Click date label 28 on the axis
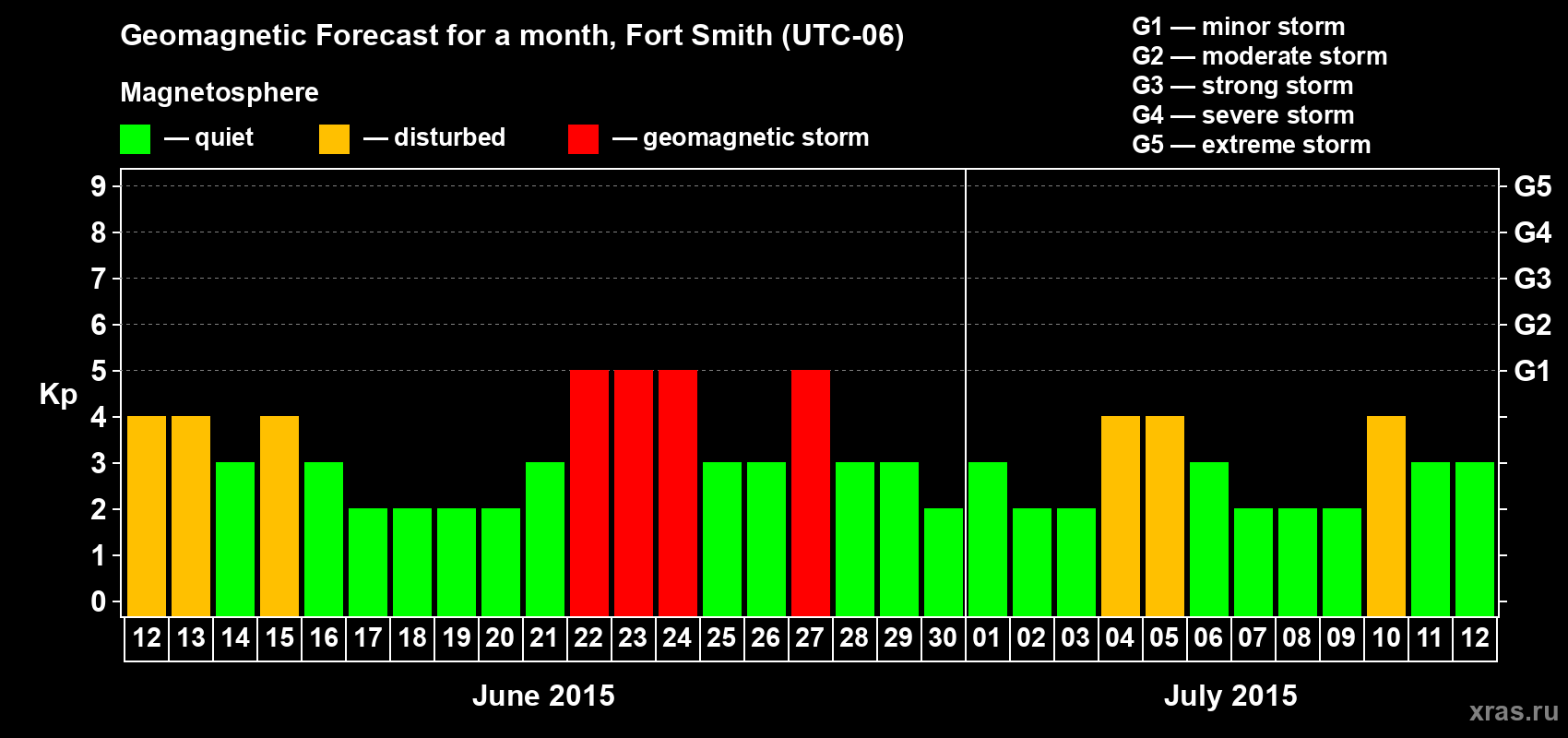Viewport: 1568px width, 738px height. click(x=855, y=638)
